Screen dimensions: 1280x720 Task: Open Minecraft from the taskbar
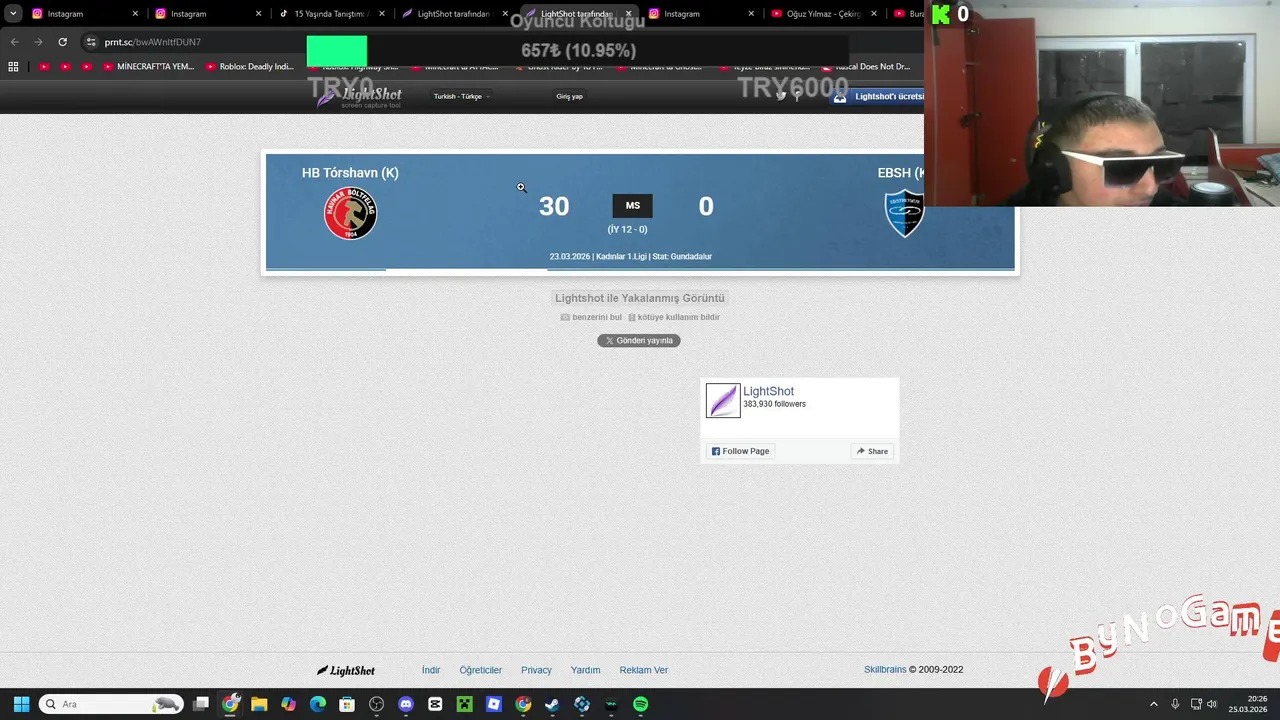(x=464, y=704)
